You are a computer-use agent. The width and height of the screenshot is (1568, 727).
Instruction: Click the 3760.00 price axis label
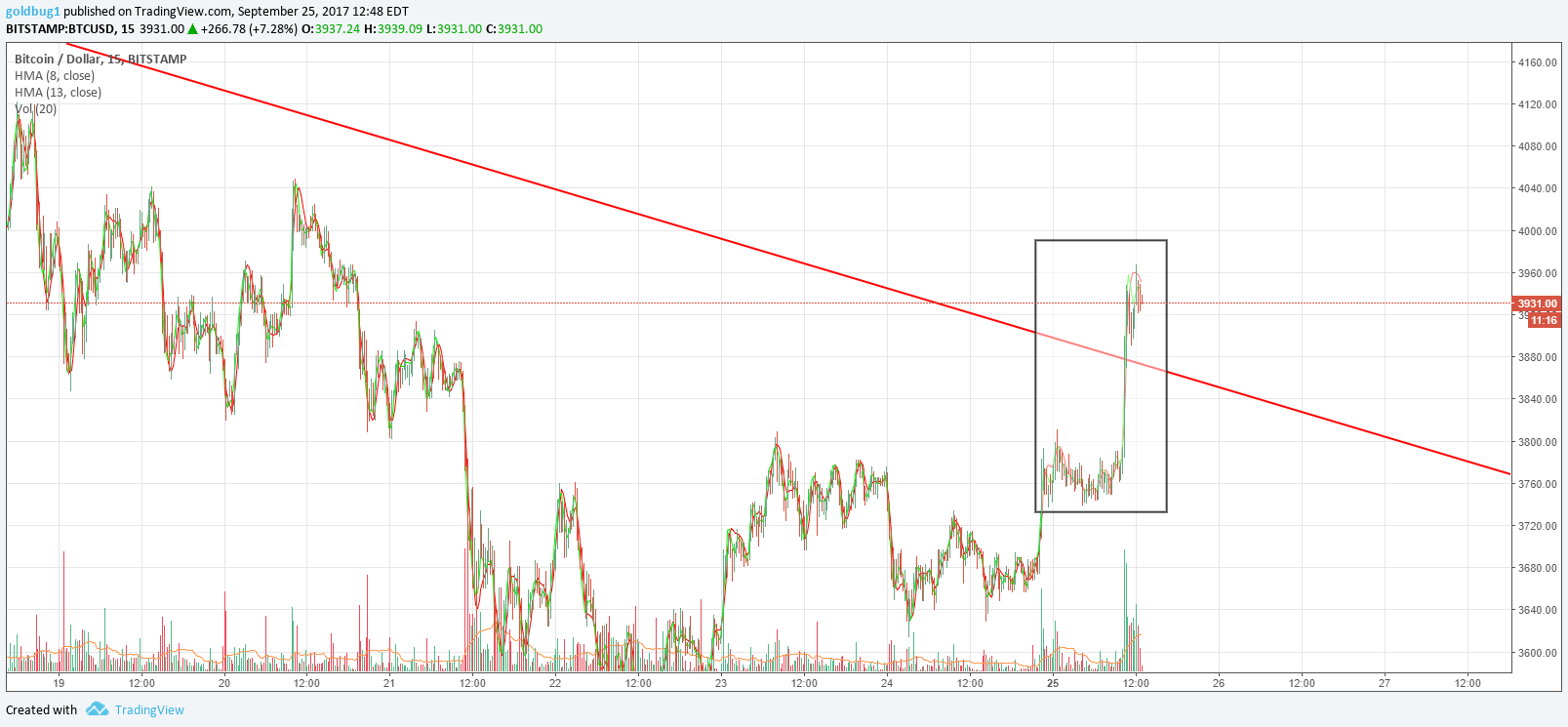point(1538,484)
